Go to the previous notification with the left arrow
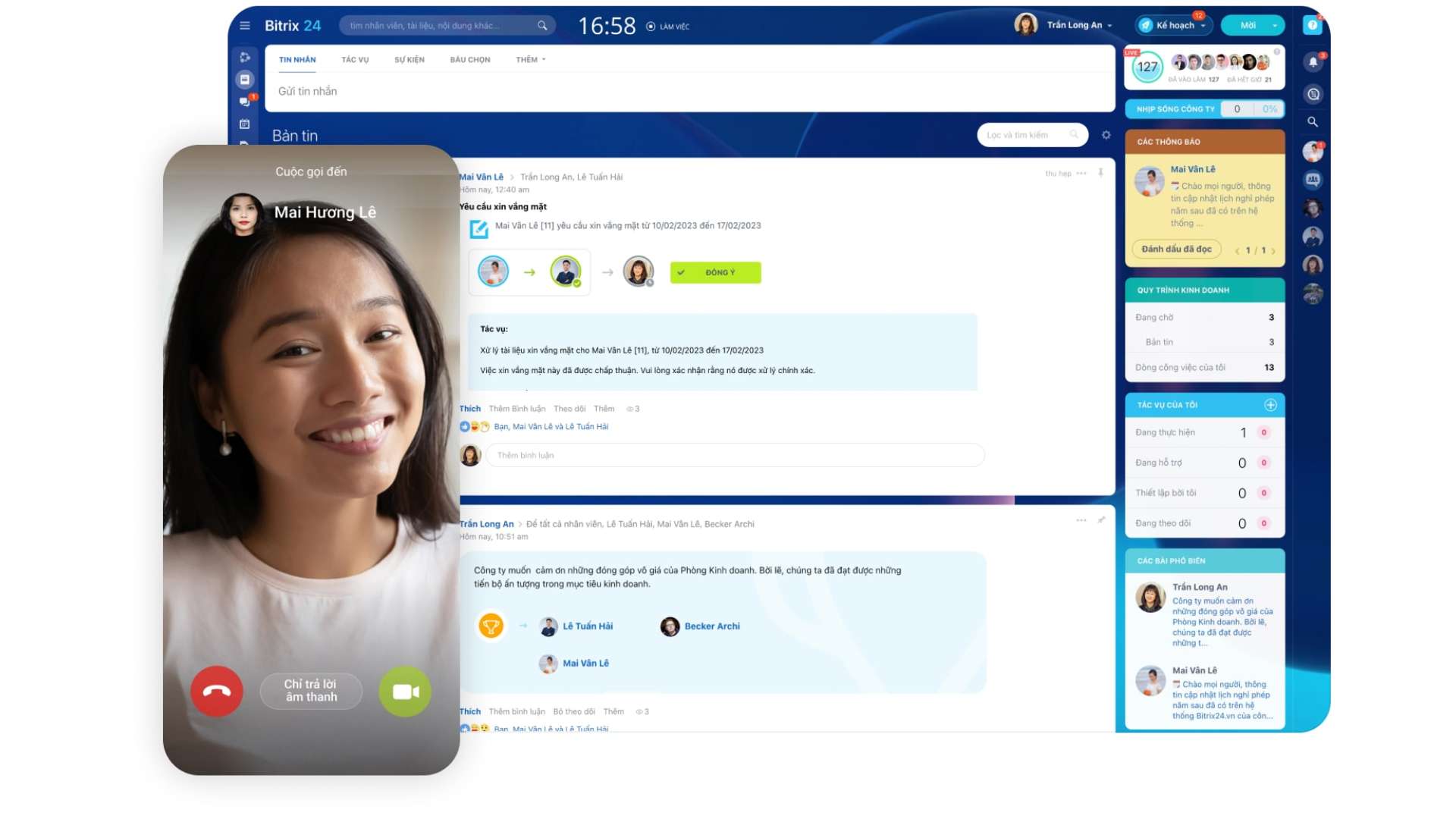Viewport: 1456px width, 819px height. (x=1237, y=250)
